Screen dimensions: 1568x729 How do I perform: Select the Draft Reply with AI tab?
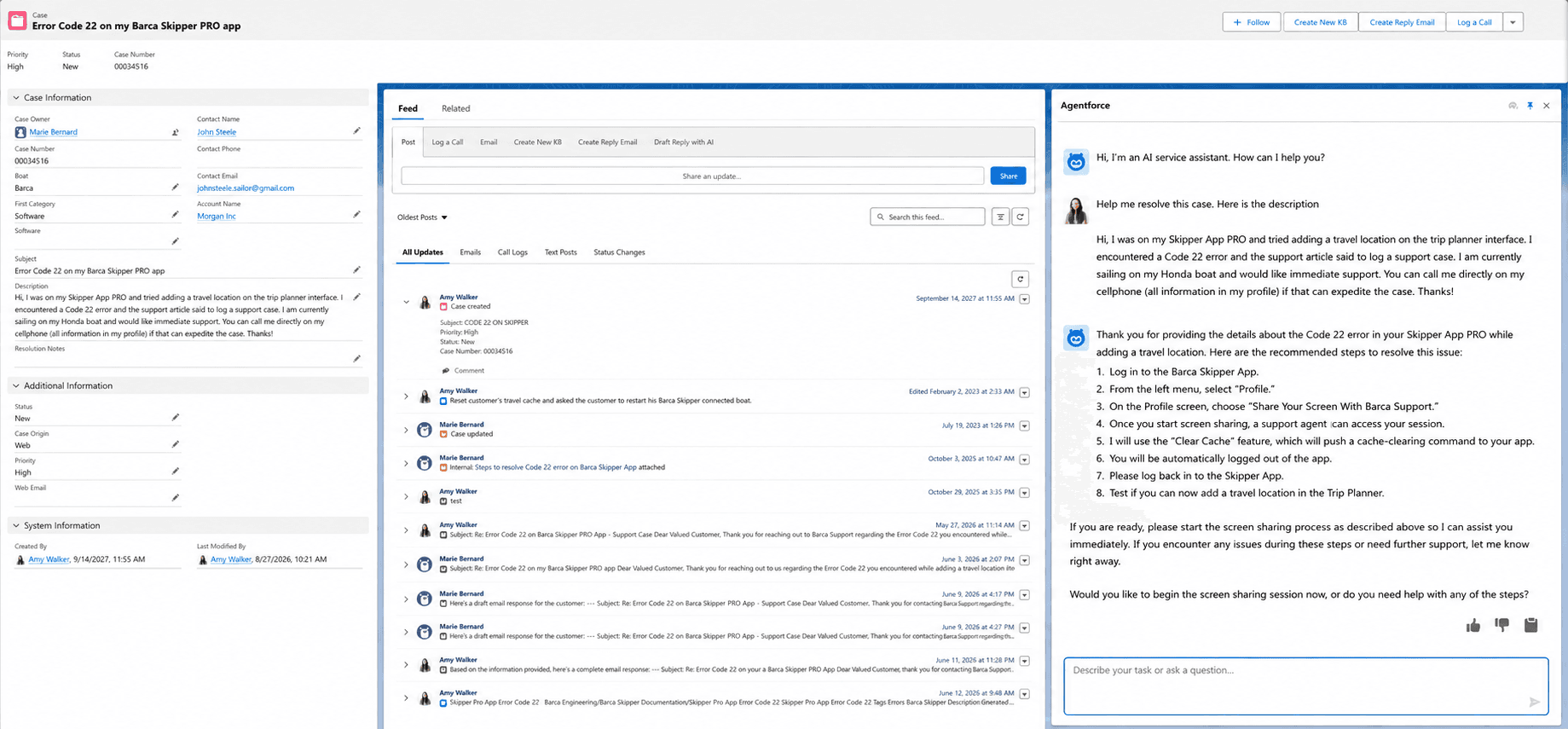point(684,142)
